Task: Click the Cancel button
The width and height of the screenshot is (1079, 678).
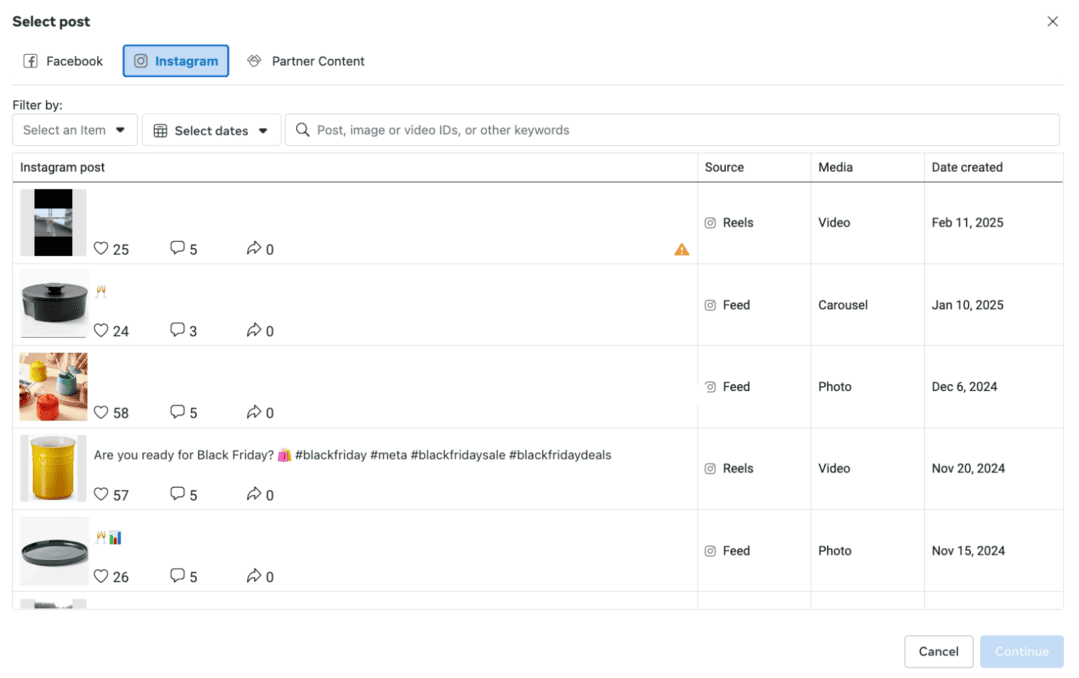Action: pyautogui.click(x=938, y=651)
